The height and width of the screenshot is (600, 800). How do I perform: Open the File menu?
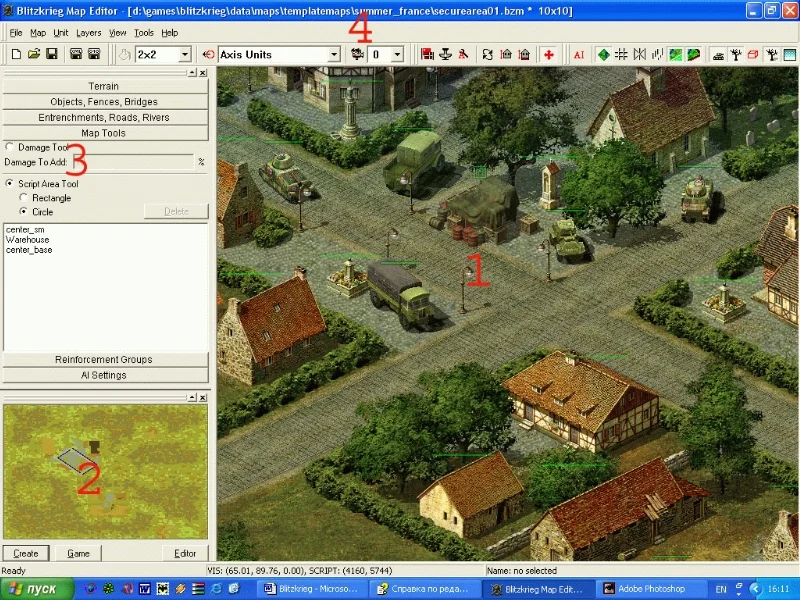(x=16, y=33)
